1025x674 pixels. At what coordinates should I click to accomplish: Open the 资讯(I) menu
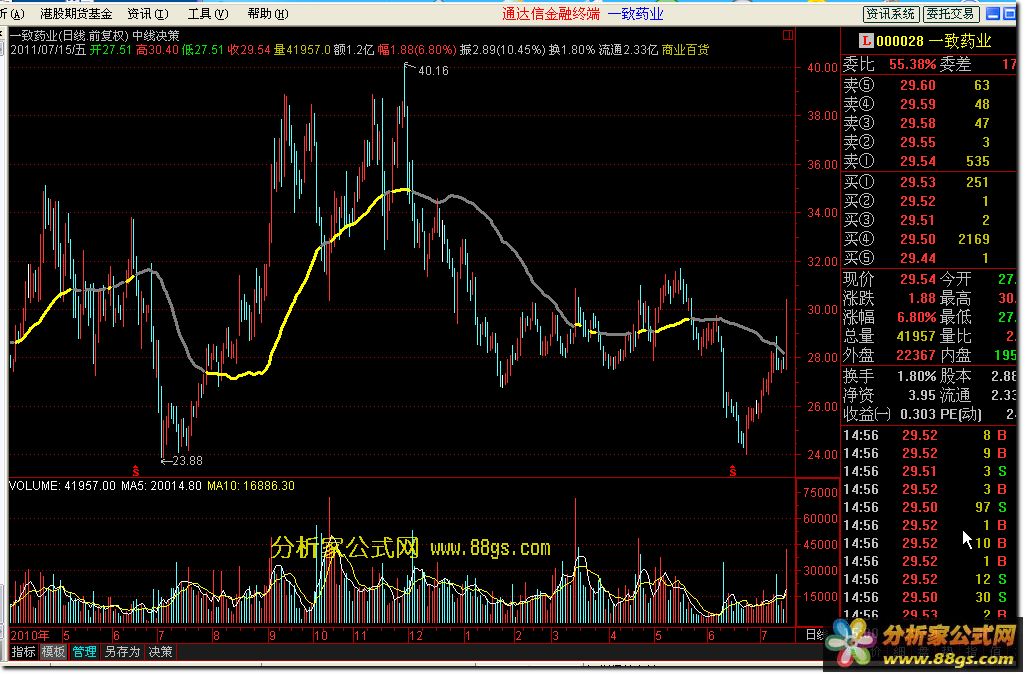(148, 14)
